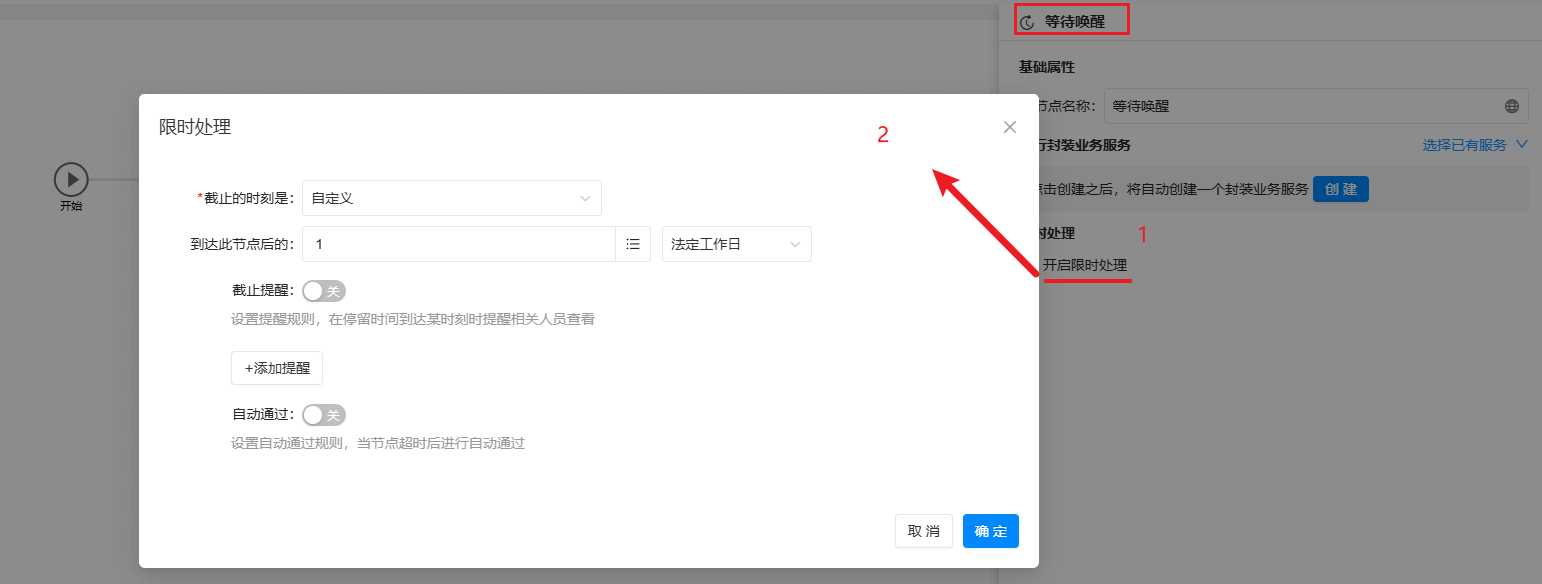Viewport: 1542px width, 584px height.
Task: Click the 开始 start node play icon
Action: click(x=71, y=180)
